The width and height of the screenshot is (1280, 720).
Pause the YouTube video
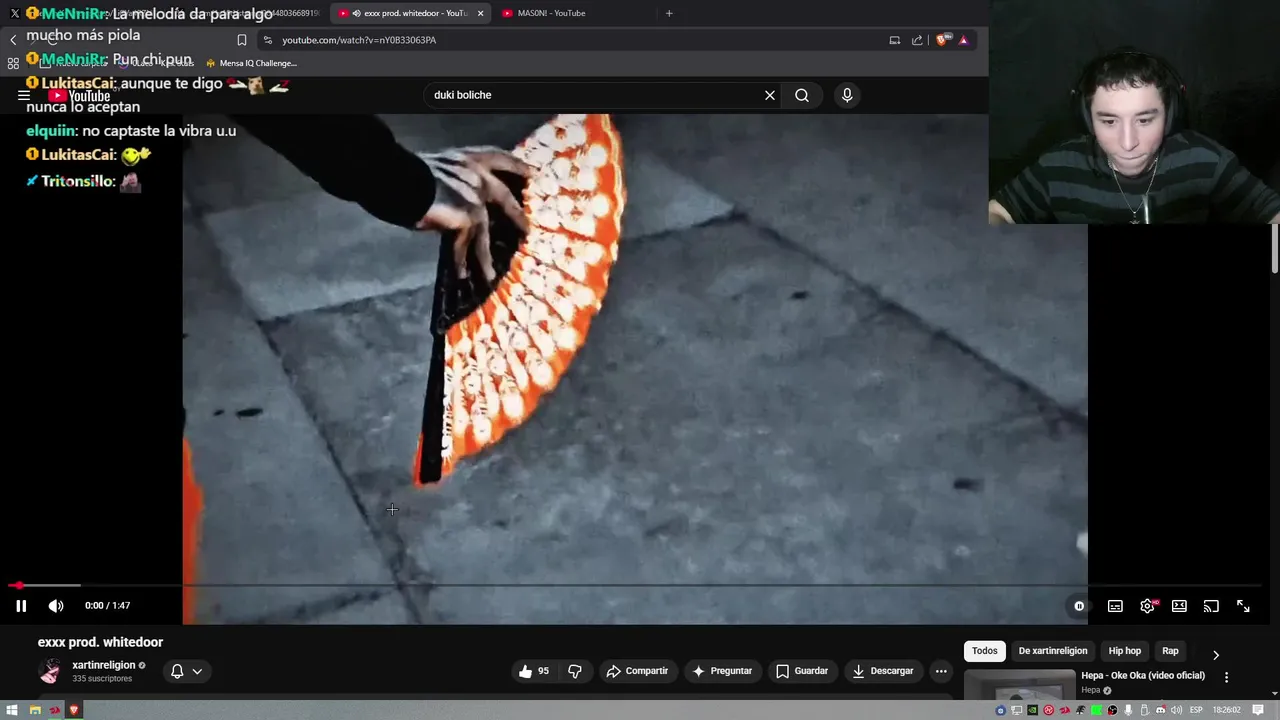pyautogui.click(x=21, y=606)
